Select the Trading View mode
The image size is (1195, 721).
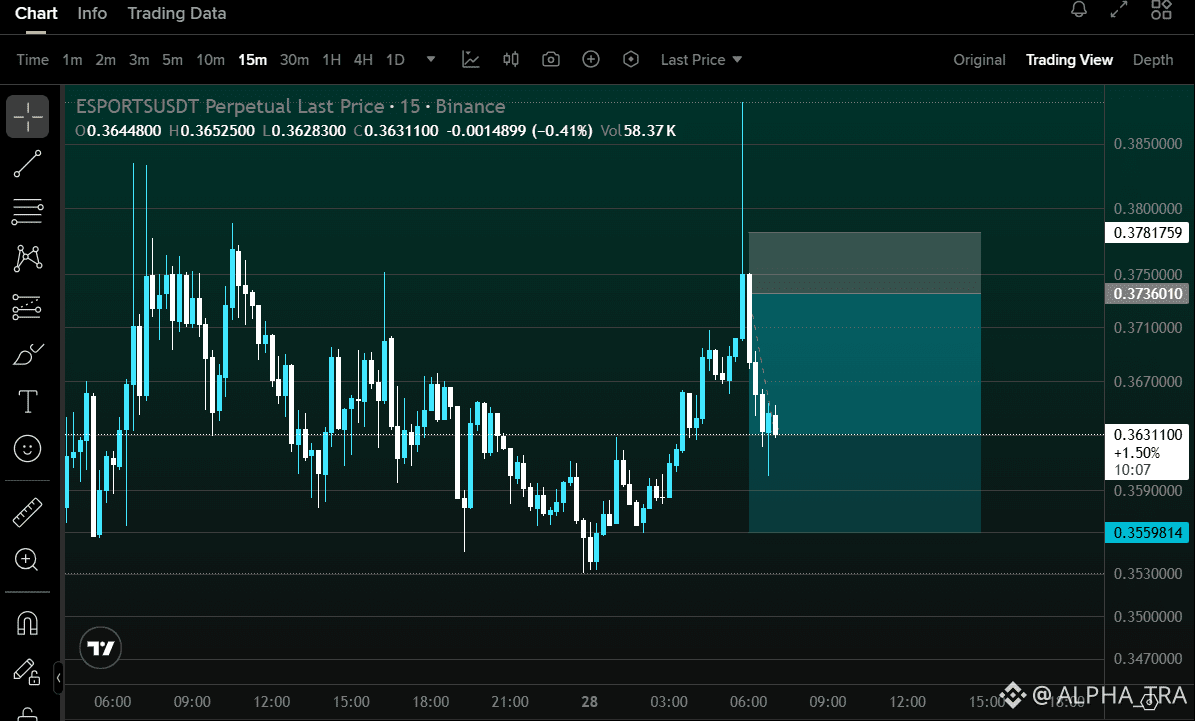(x=1069, y=59)
